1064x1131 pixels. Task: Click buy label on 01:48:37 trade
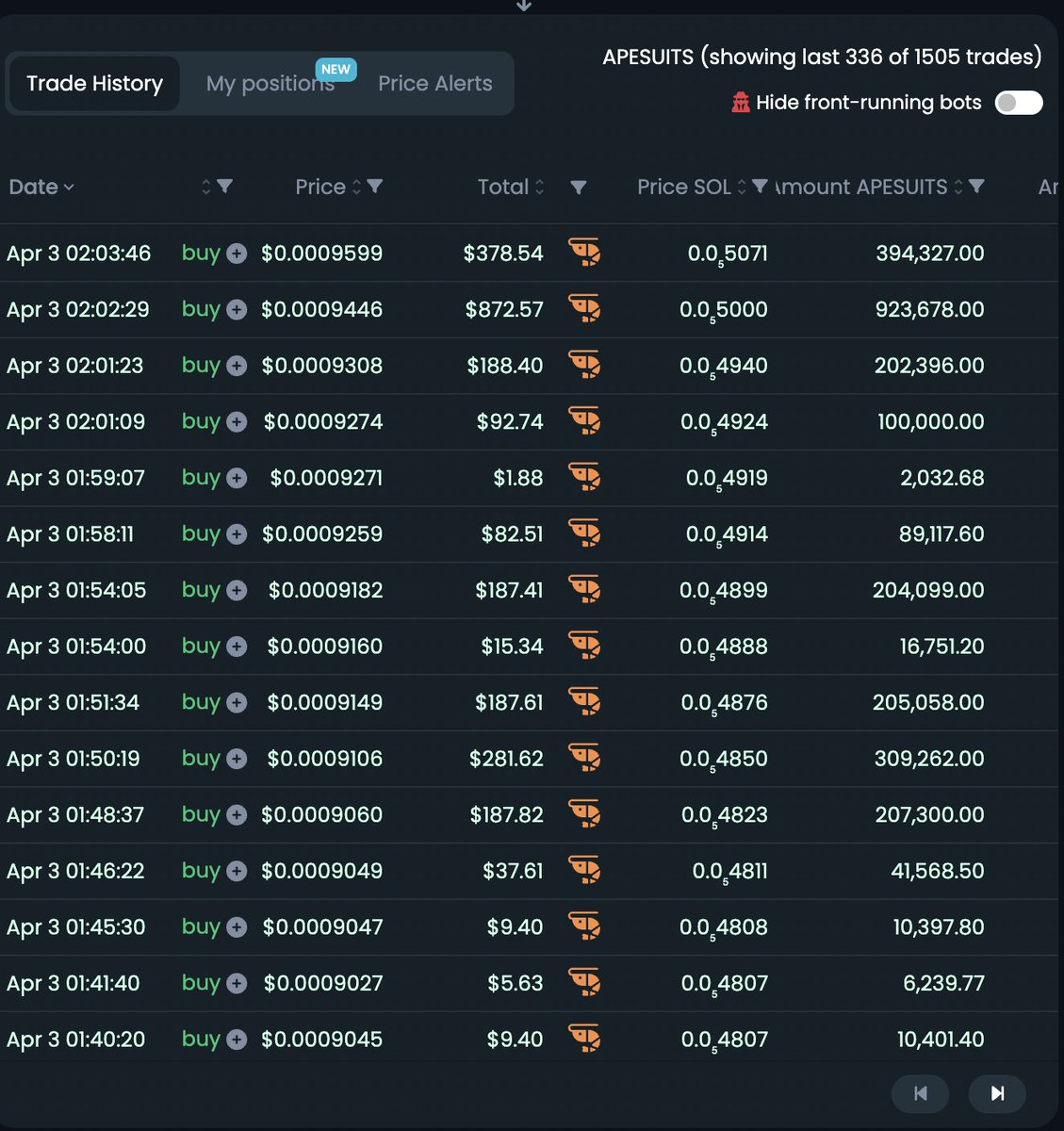click(201, 814)
